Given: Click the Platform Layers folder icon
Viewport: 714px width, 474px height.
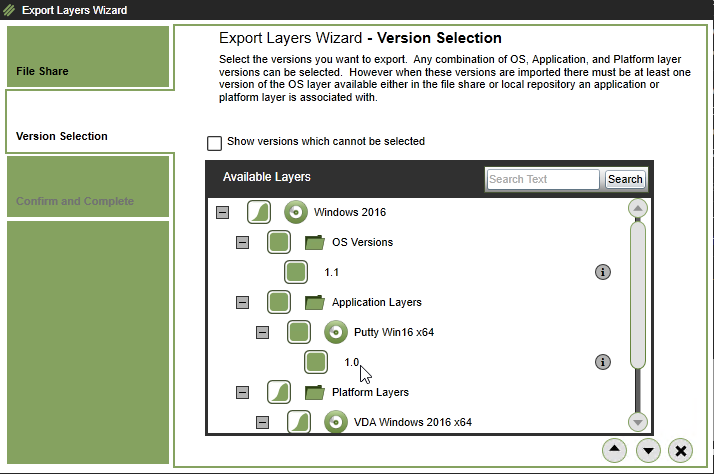Looking at the screenshot, I should pyautogui.click(x=315, y=392).
